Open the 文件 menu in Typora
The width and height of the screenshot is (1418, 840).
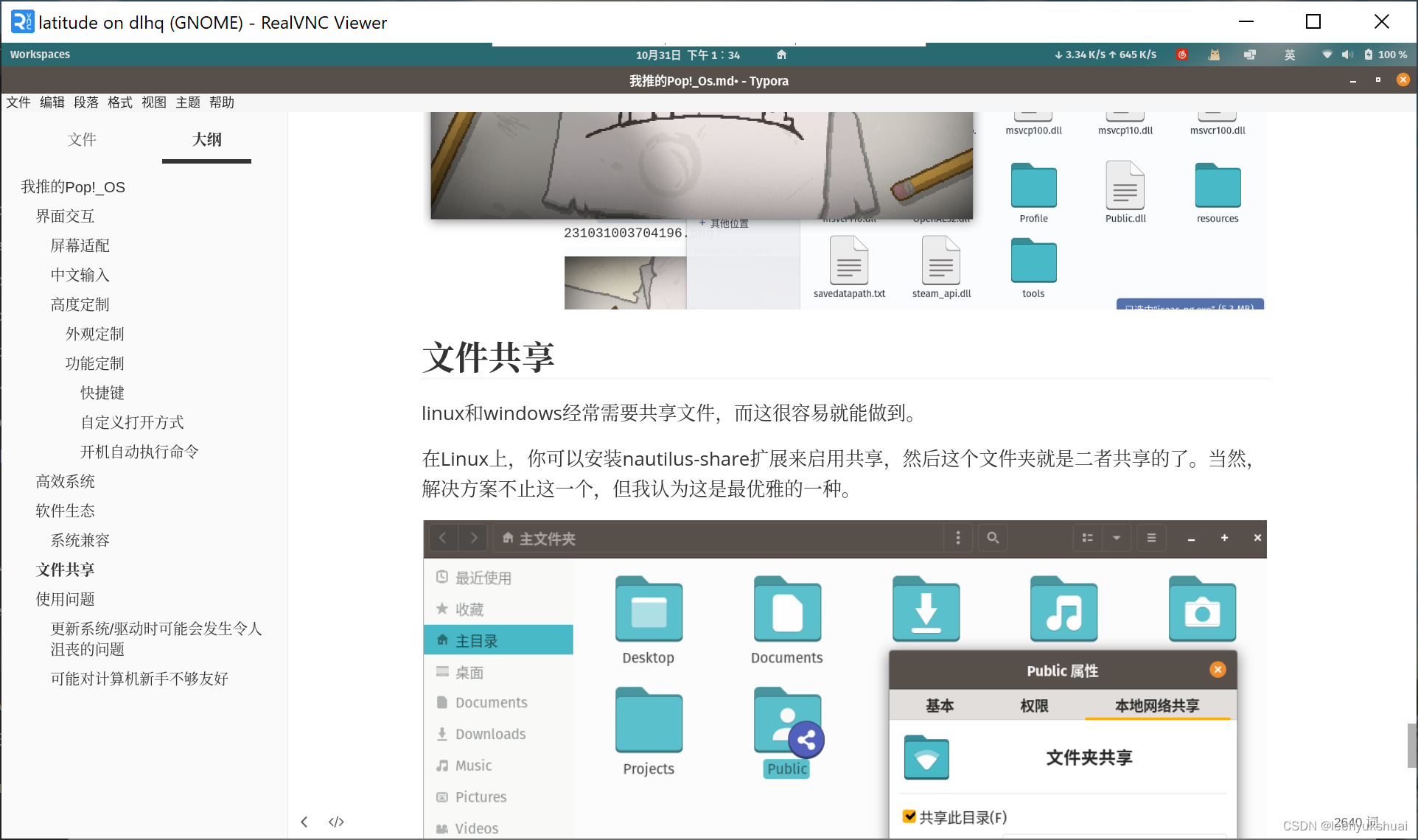tap(18, 102)
